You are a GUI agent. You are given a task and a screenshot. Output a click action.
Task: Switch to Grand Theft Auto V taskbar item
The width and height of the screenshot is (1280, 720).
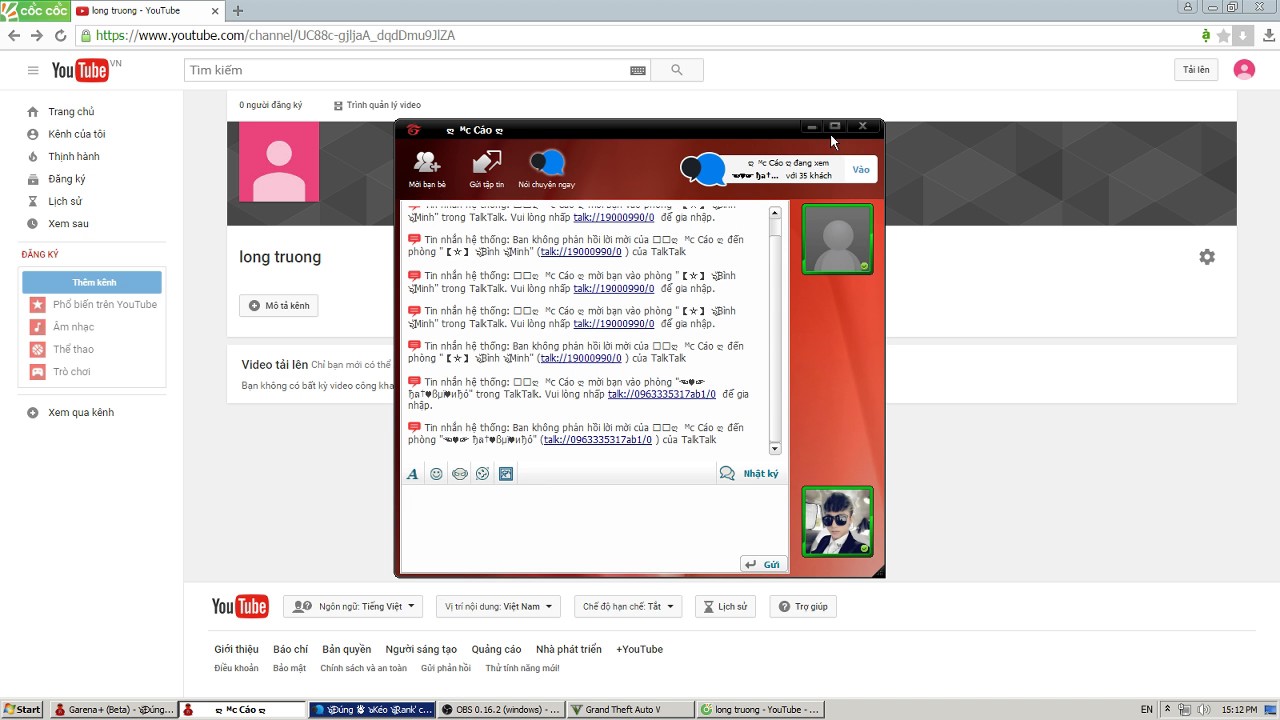coord(630,710)
